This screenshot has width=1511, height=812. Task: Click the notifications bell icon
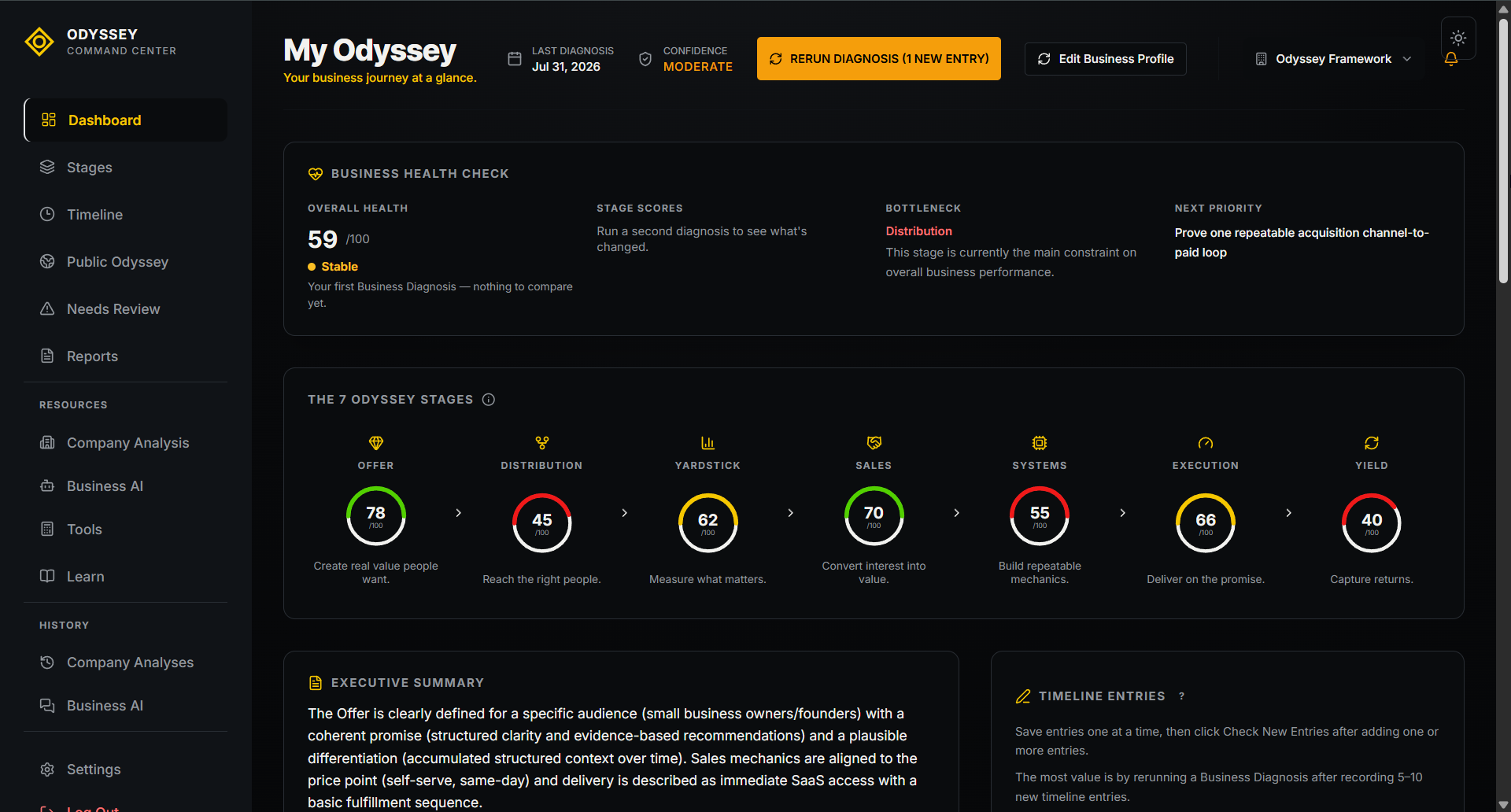(1451, 59)
